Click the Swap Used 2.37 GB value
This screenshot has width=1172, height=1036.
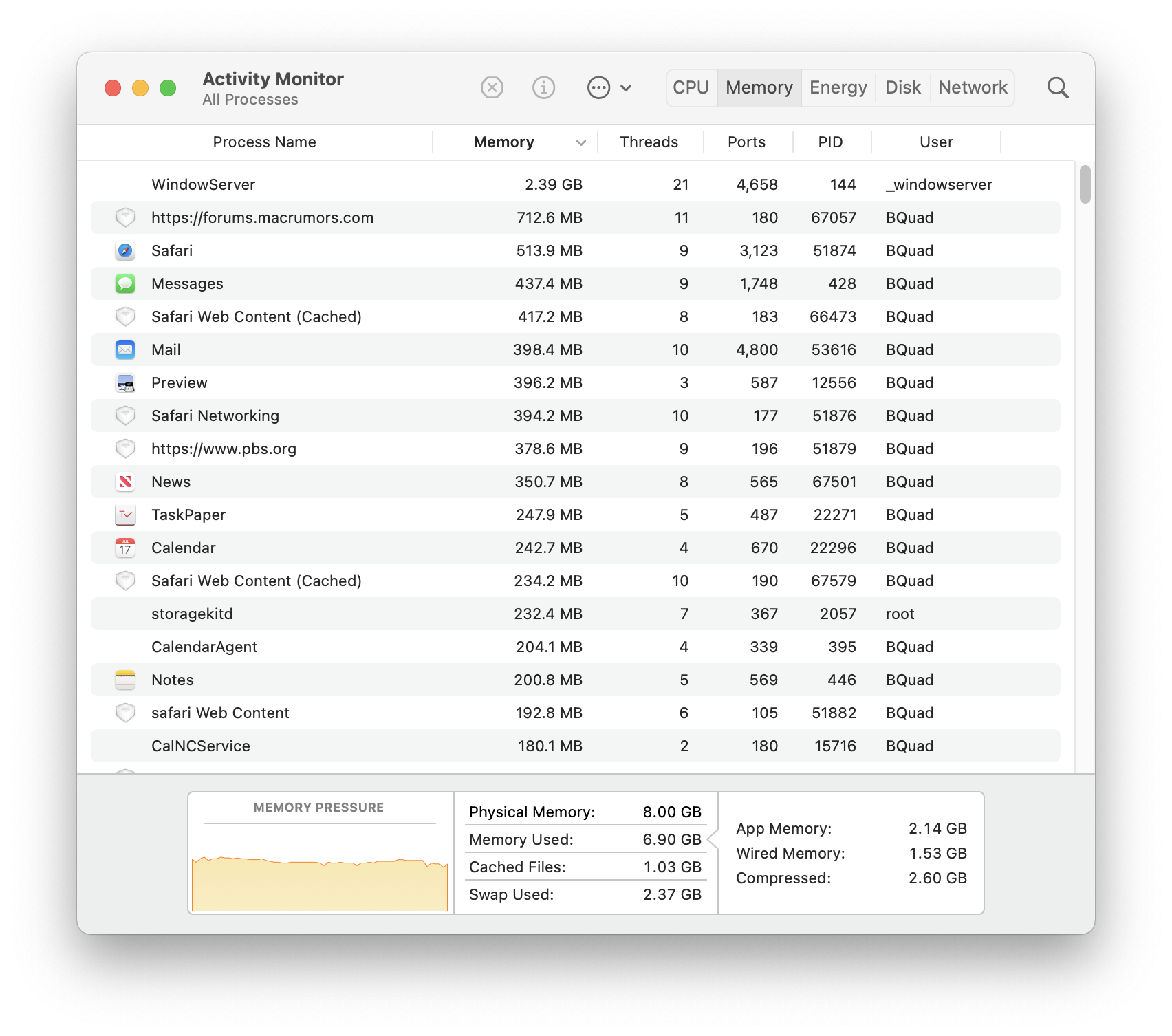(x=672, y=894)
